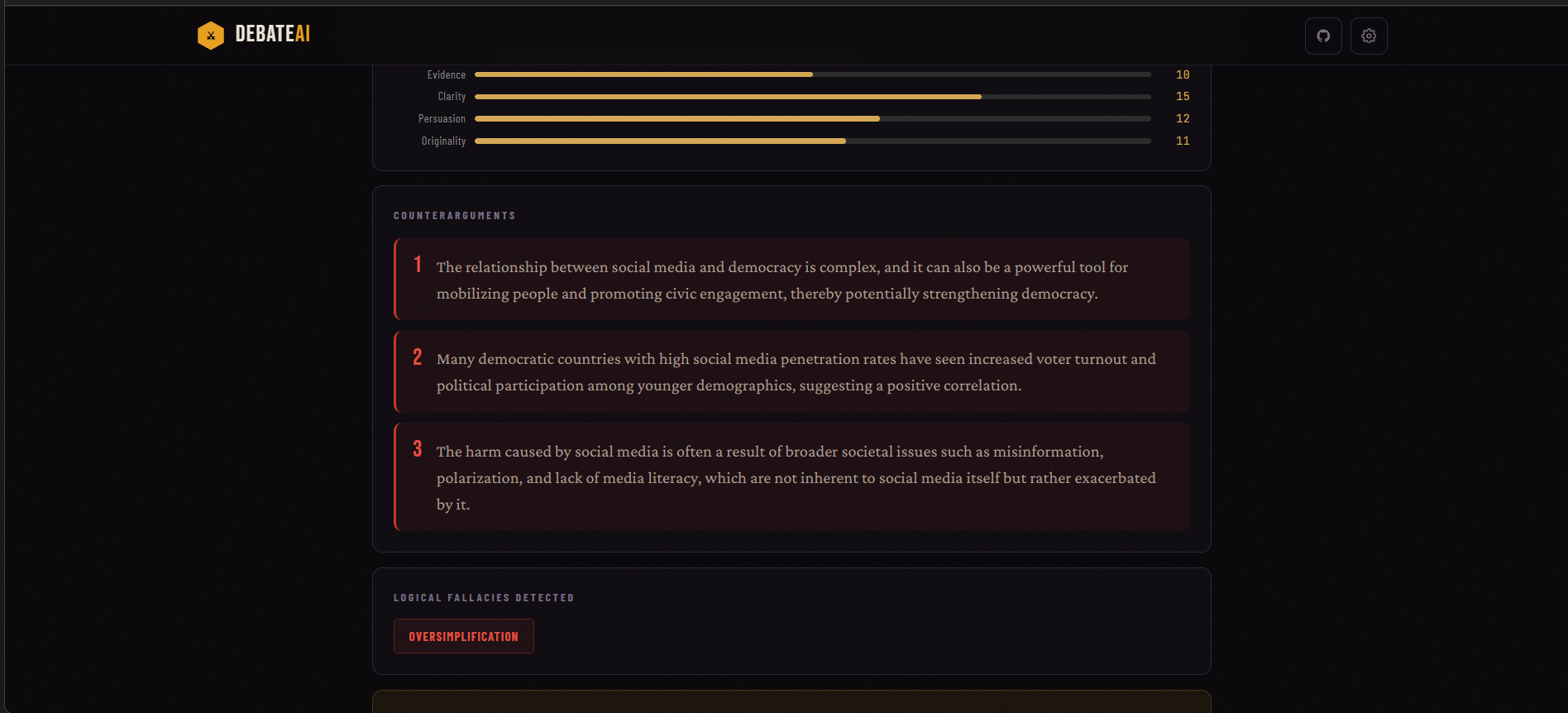Click the Evidence score value 10
This screenshot has height=713, width=1568.
[x=1183, y=74]
